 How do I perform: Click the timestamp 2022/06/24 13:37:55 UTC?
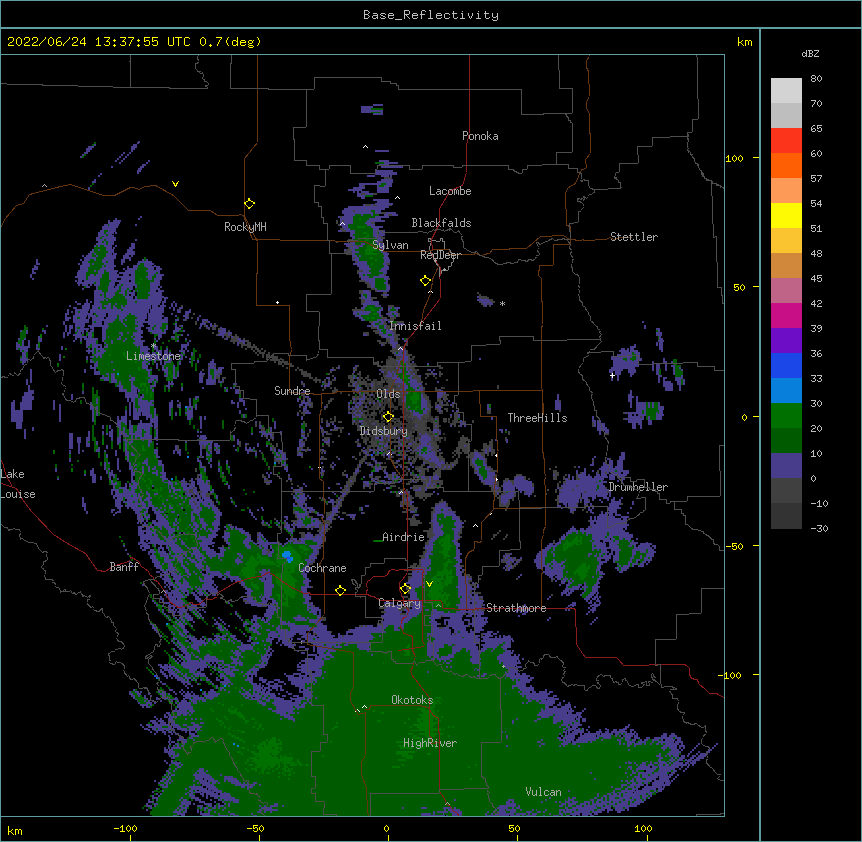(99, 42)
